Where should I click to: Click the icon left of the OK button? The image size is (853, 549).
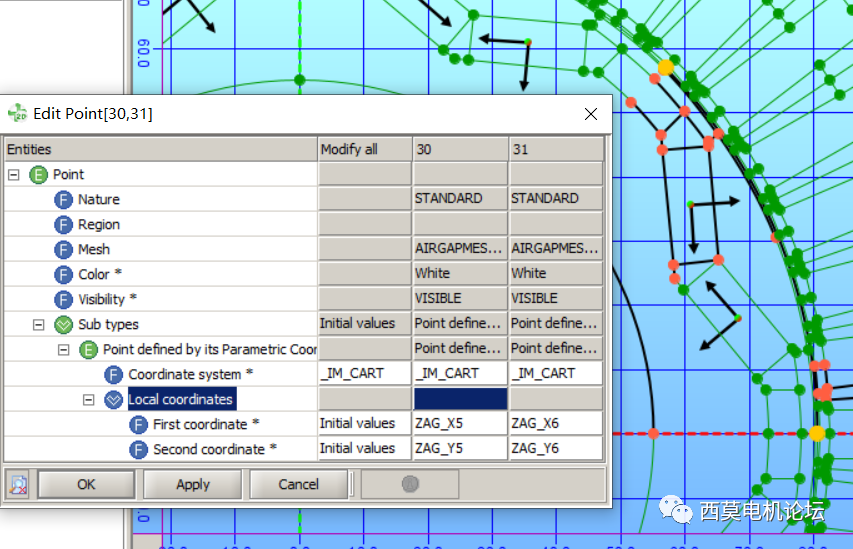click(x=19, y=484)
